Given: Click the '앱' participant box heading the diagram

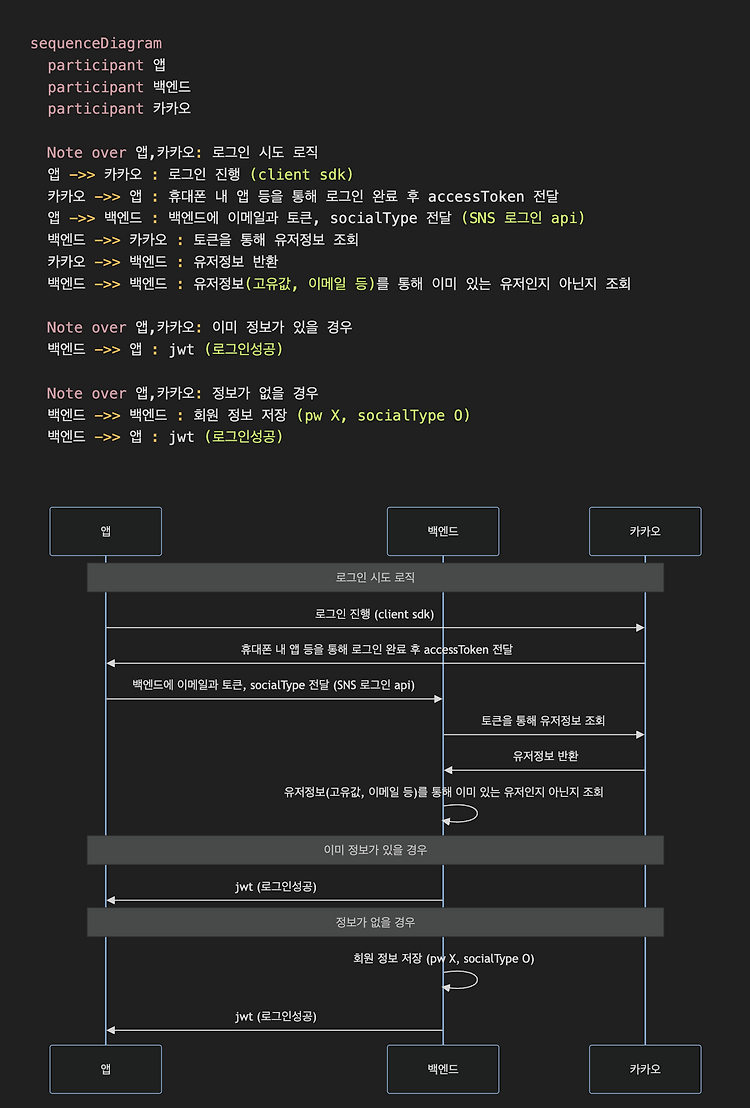Looking at the screenshot, I should [105, 531].
